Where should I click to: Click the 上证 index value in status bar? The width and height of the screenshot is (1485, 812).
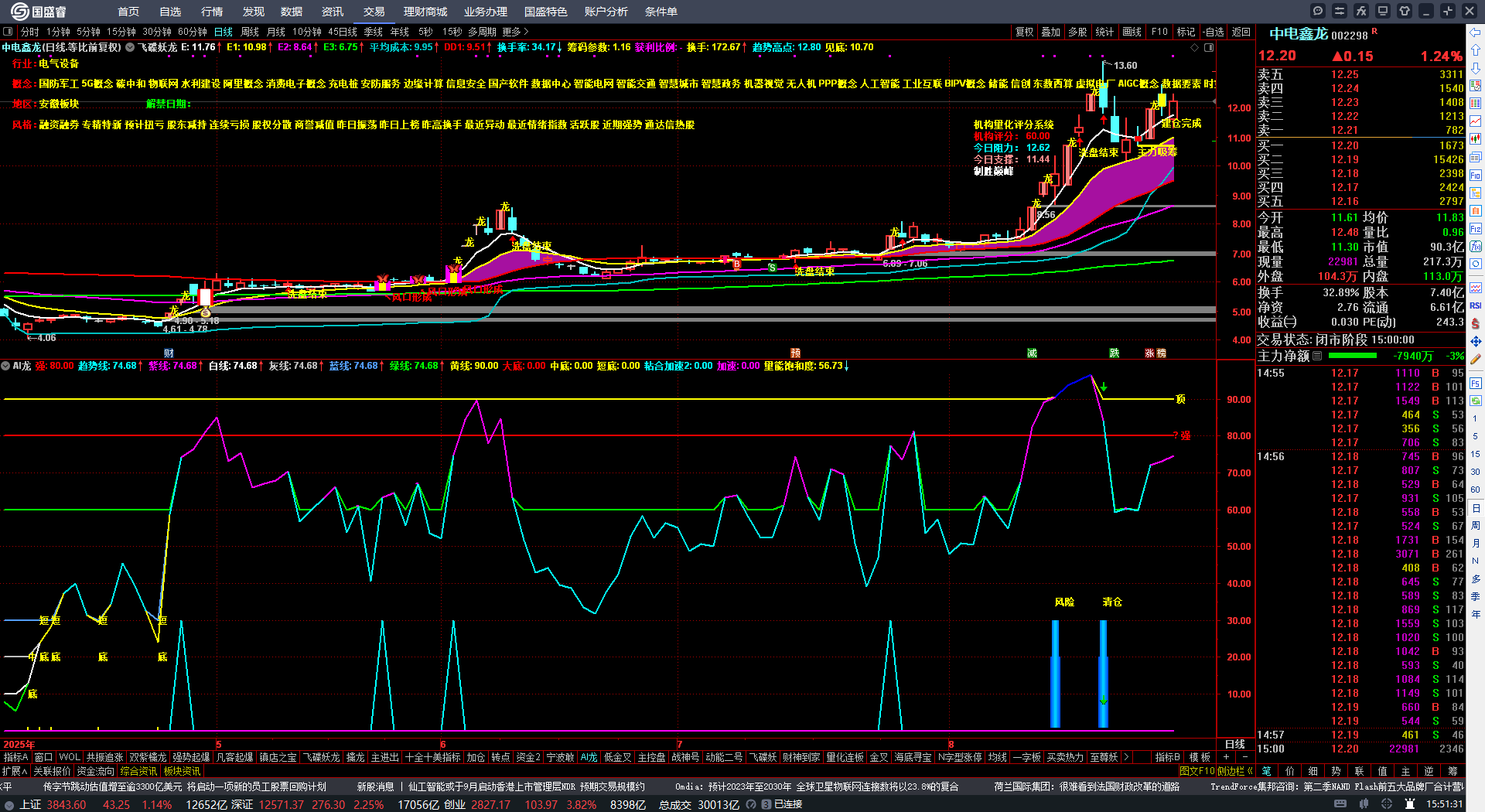(67, 804)
